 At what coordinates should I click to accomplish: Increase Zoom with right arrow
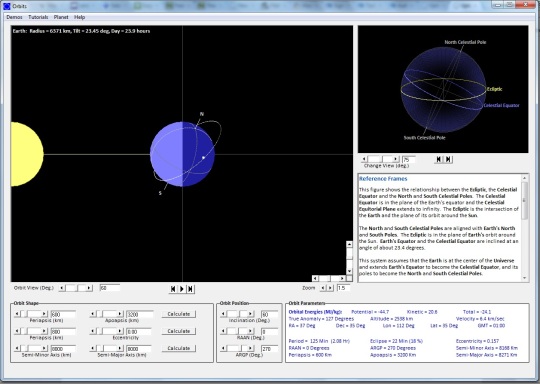[x=330, y=288]
